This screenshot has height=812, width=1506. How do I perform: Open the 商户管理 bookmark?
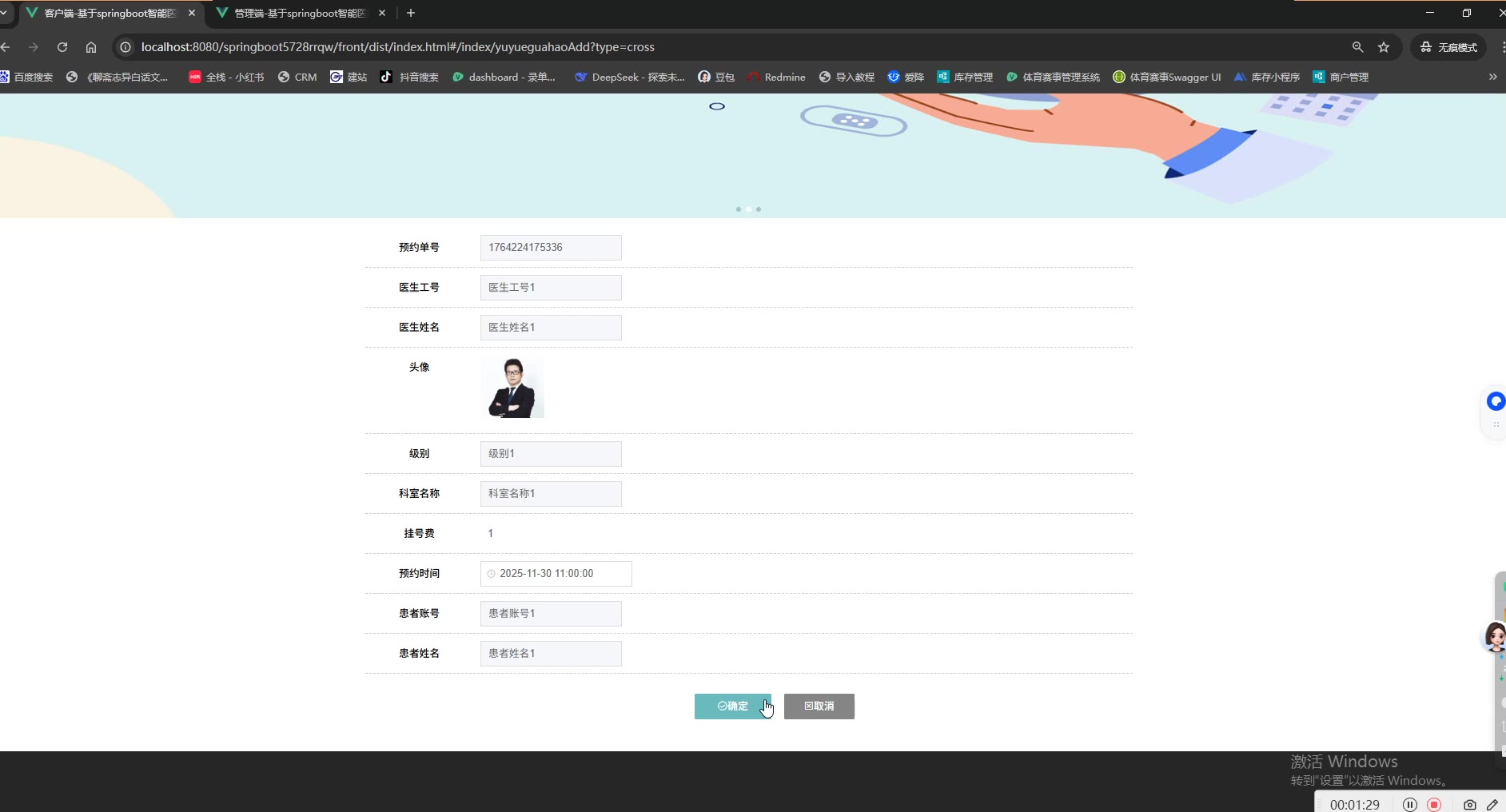pyautogui.click(x=1341, y=77)
